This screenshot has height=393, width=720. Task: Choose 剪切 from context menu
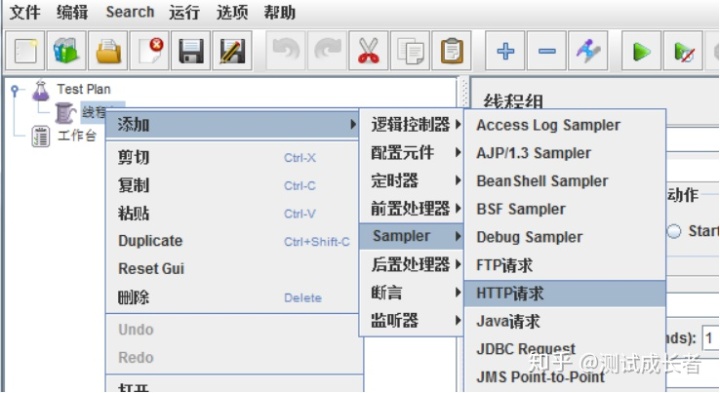tap(232, 157)
